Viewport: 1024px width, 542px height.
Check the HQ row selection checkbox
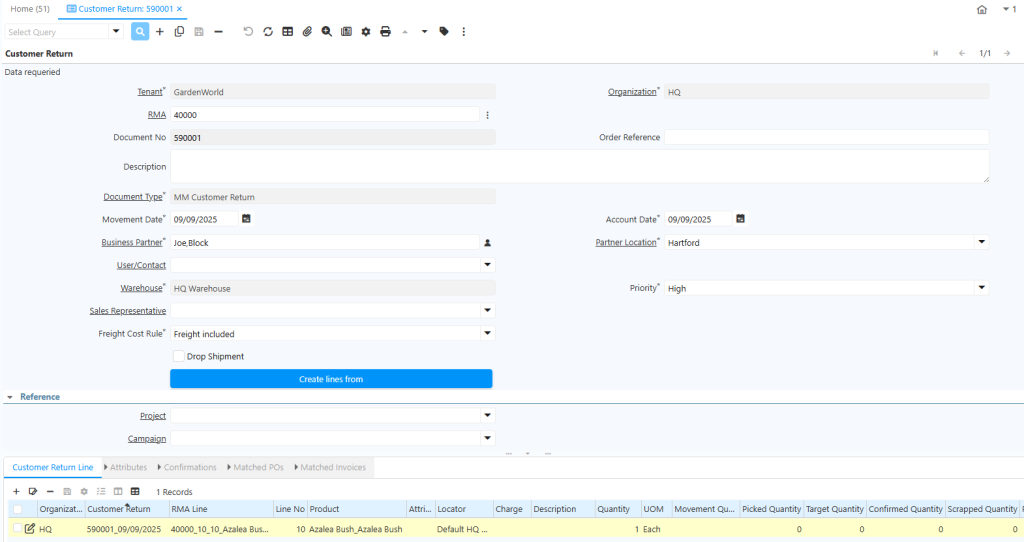[17, 529]
